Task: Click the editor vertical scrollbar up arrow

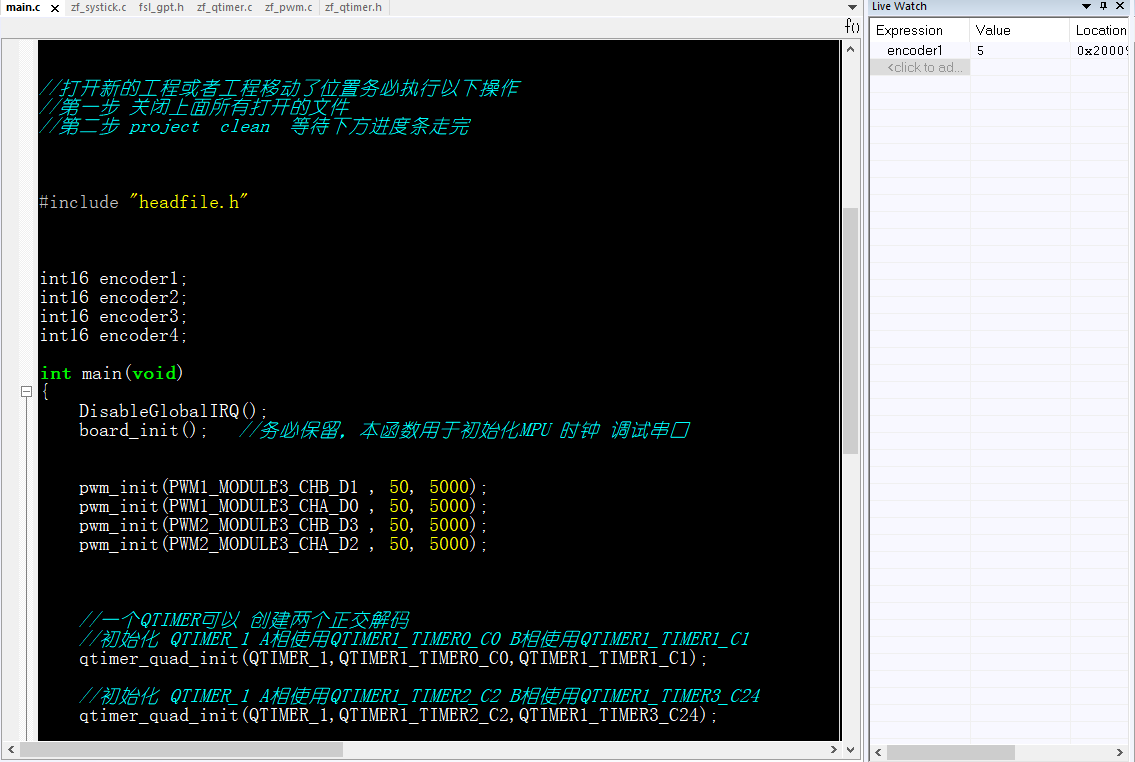Action: pos(851,50)
